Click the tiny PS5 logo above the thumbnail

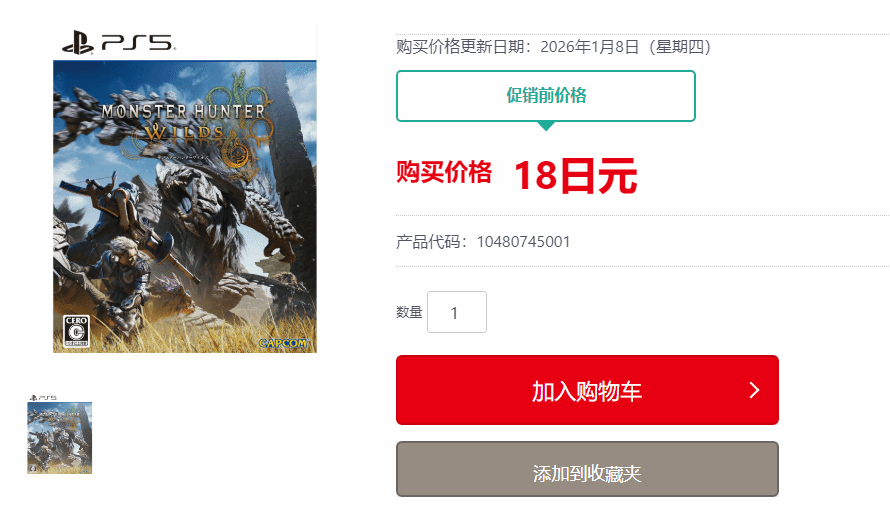click(43, 398)
